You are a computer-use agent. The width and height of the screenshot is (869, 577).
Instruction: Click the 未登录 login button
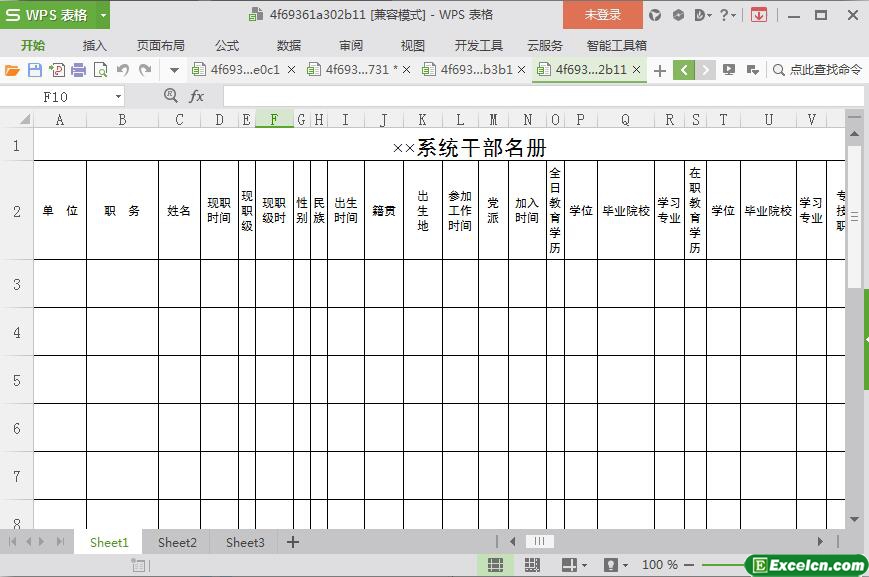pos(602,15)
